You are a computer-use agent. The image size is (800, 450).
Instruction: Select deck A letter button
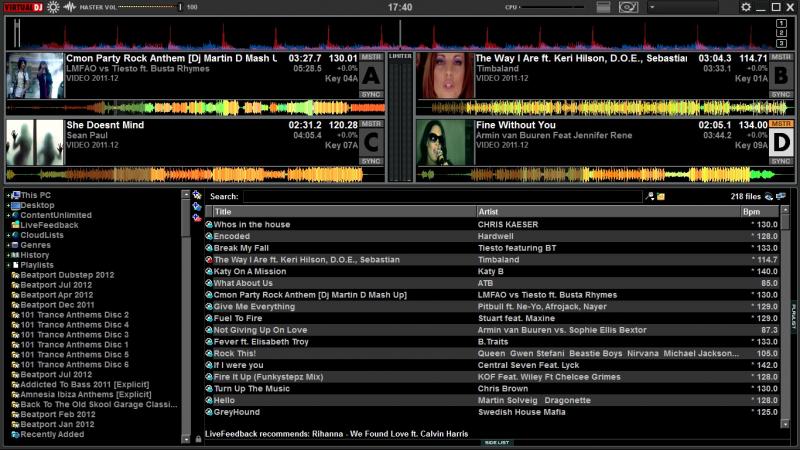coord(371,76)
